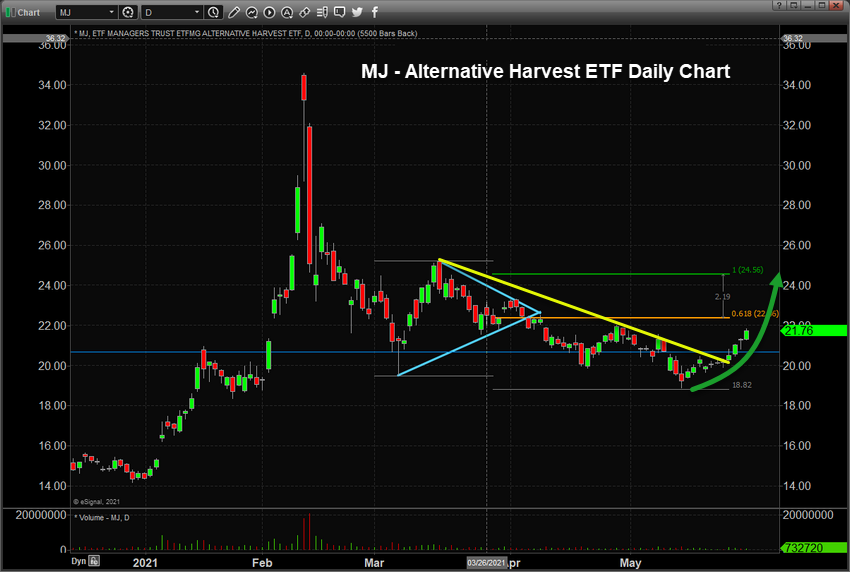Click the green 732720 volume tag

[x=814, y=548]
